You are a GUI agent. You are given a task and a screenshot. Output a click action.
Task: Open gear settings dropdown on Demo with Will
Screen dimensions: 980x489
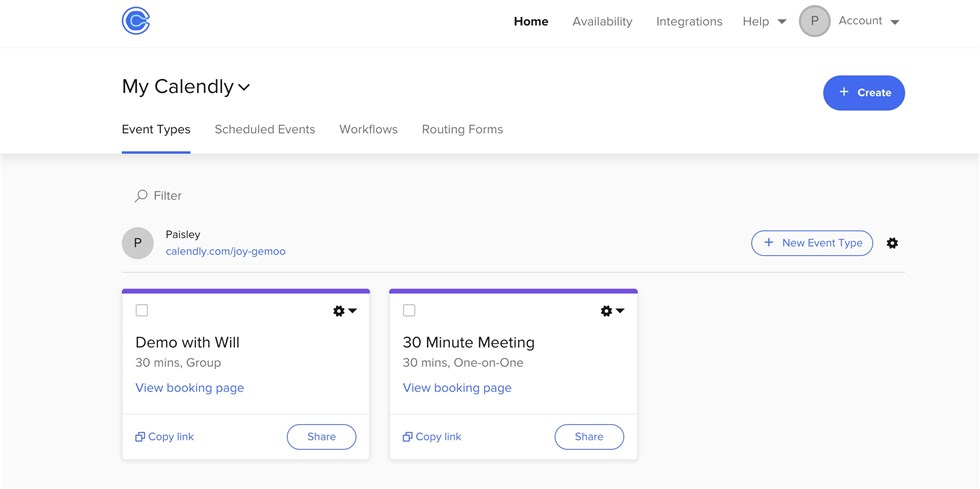(345, 311)
